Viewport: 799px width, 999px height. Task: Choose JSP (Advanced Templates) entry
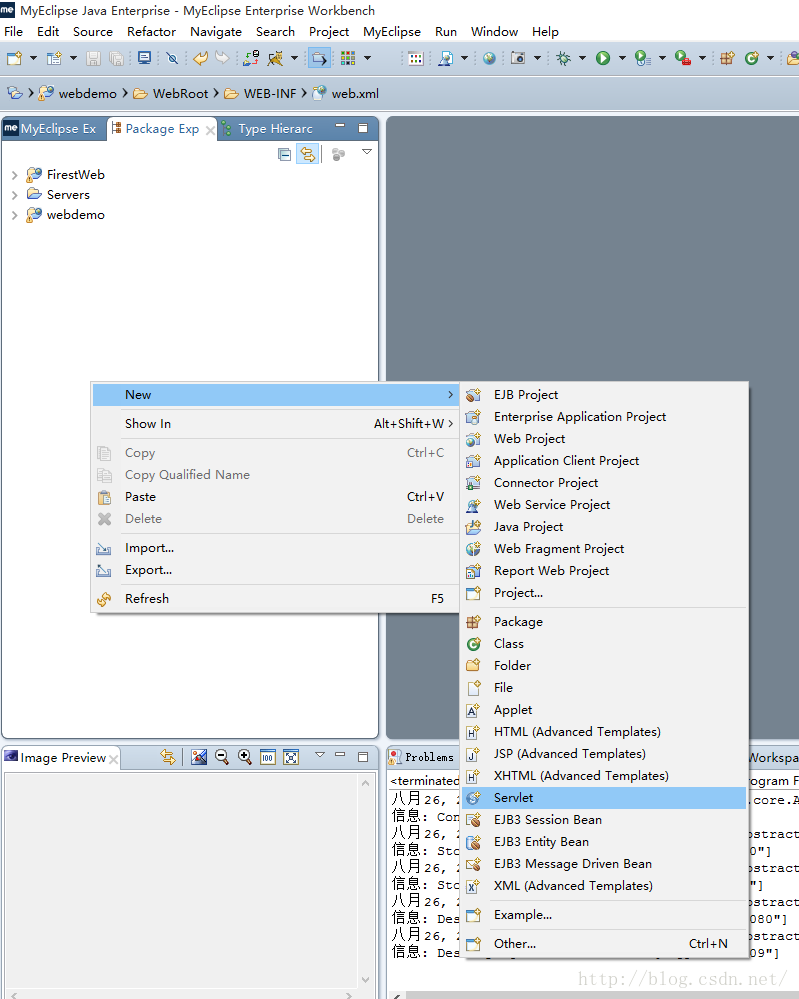(604, 754)
